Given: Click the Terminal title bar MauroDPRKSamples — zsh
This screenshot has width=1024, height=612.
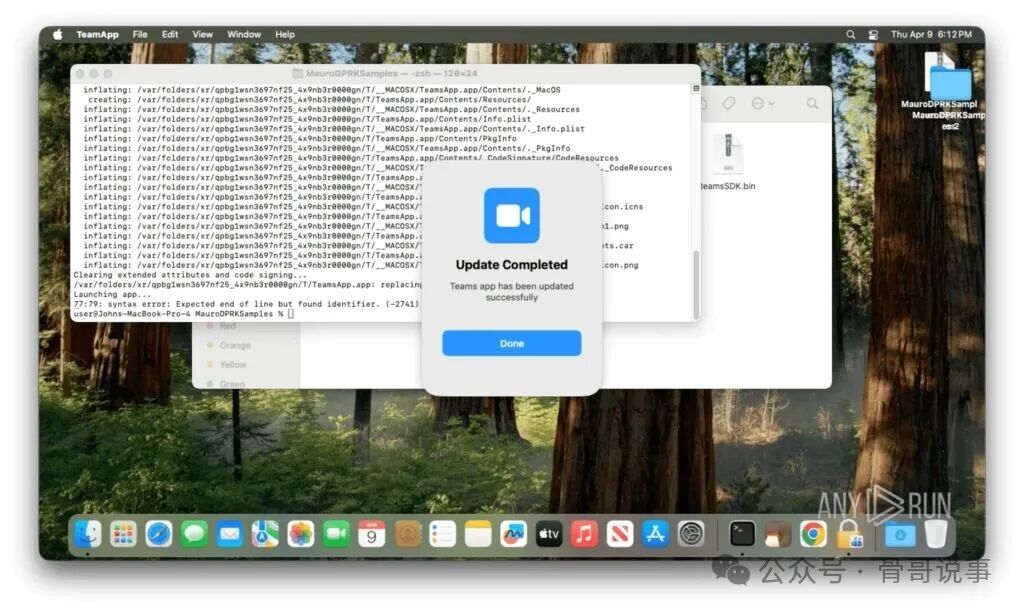Looking at the screenshot, I should point(385,74).
